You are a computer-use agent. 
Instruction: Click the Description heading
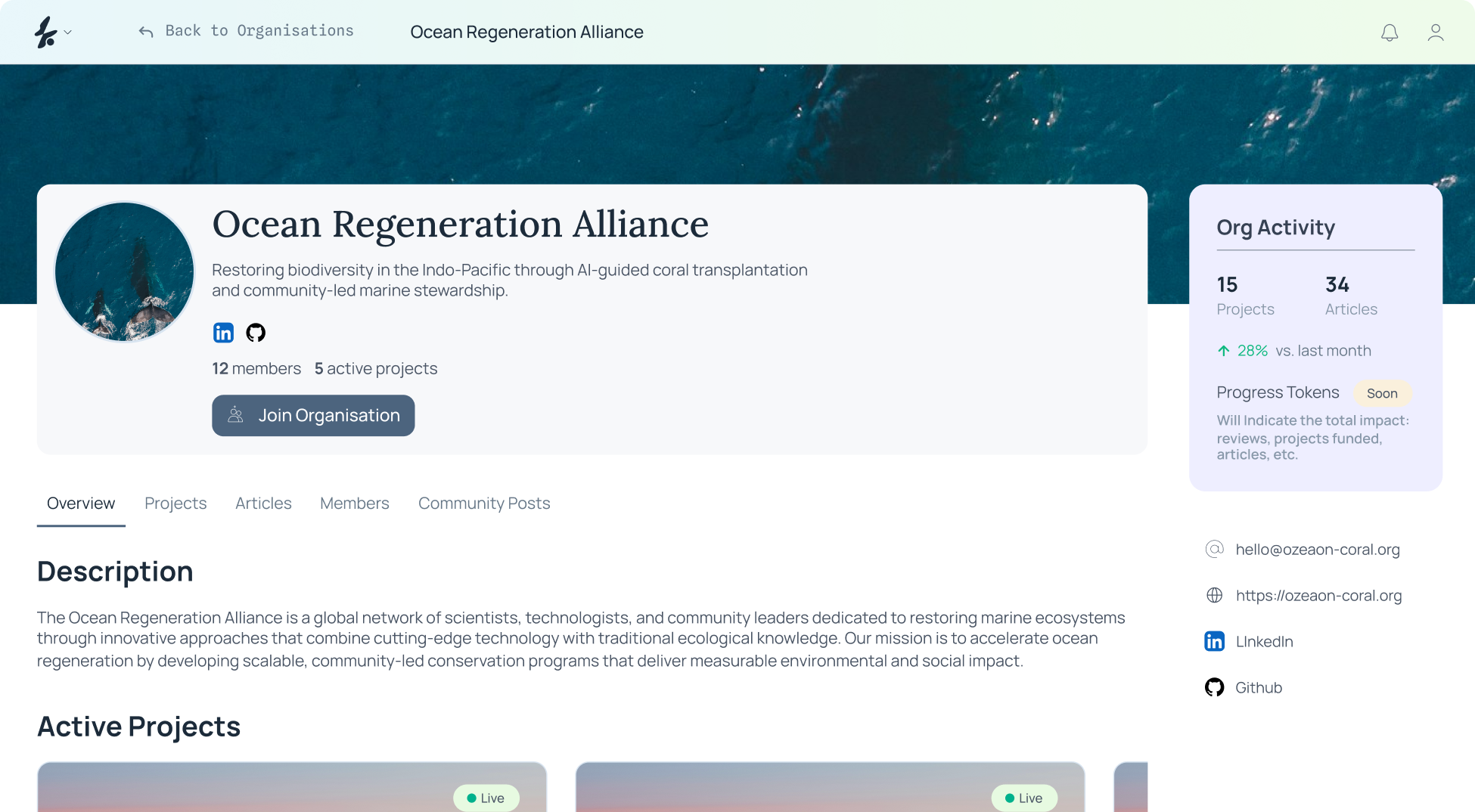[x=115, y=572]
